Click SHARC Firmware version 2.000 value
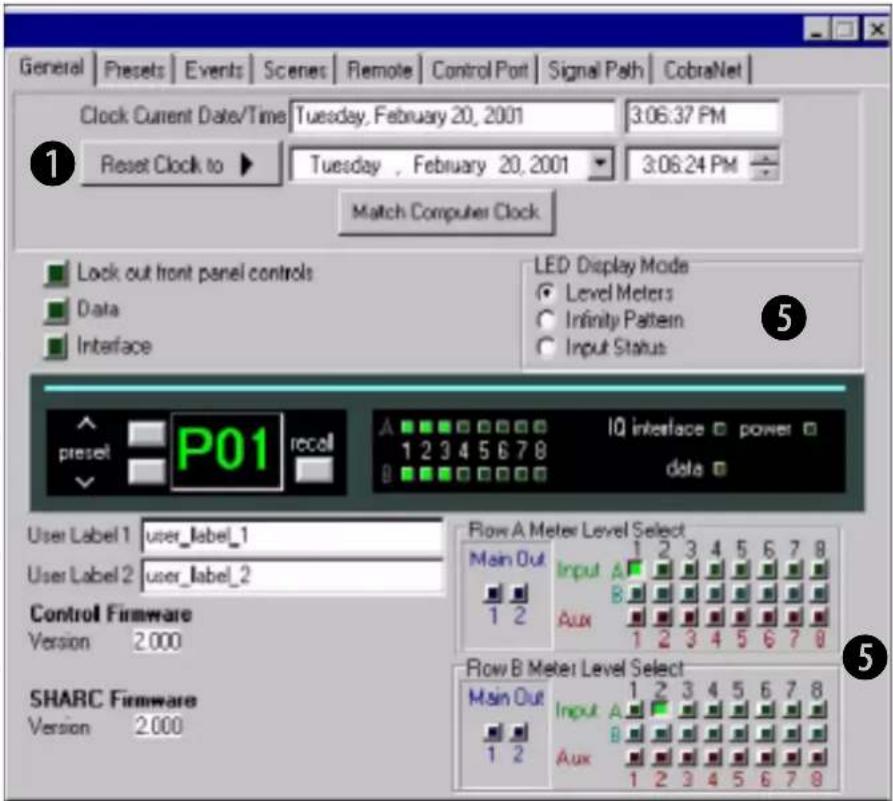The image size is (893, 801). 158,726
